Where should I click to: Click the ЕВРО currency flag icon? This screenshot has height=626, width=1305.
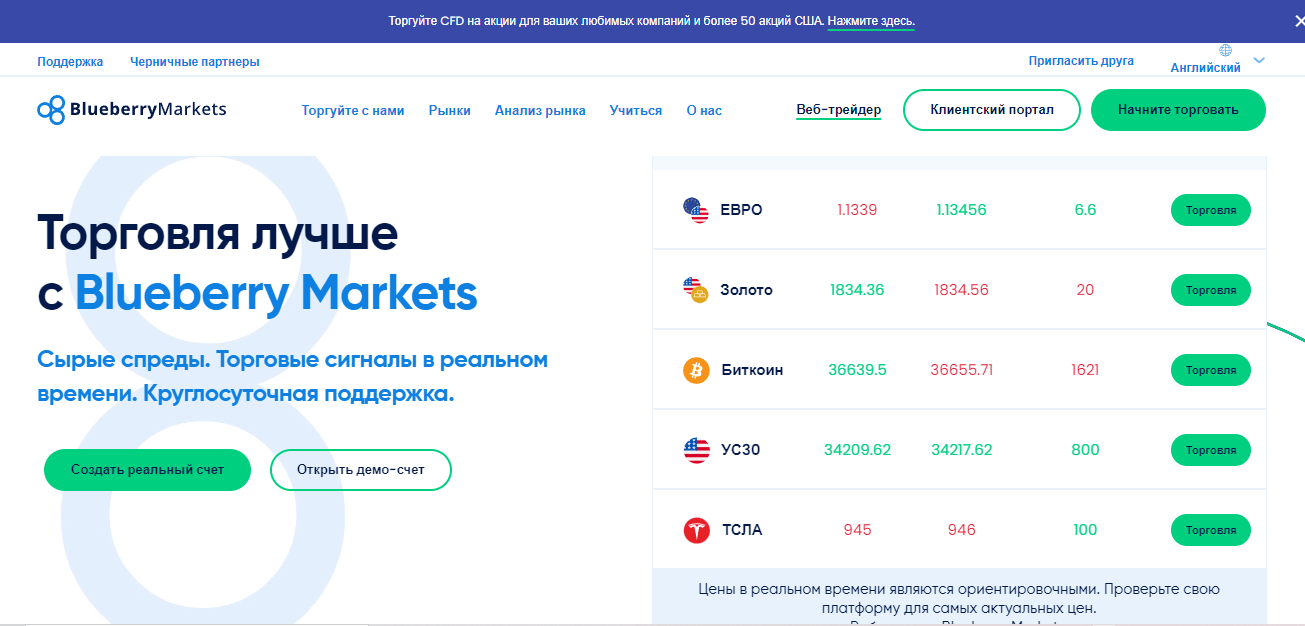[x=696, y=210]
